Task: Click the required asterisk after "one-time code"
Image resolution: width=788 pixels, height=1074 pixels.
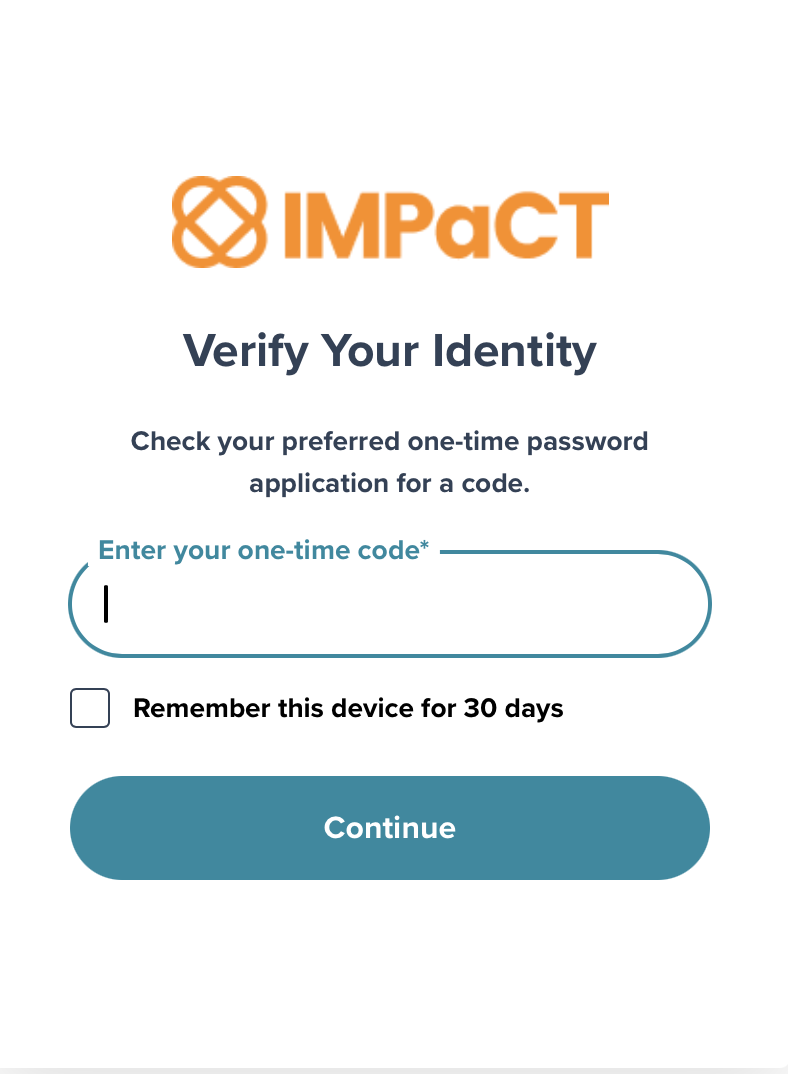Action: [x=424, y=545]
